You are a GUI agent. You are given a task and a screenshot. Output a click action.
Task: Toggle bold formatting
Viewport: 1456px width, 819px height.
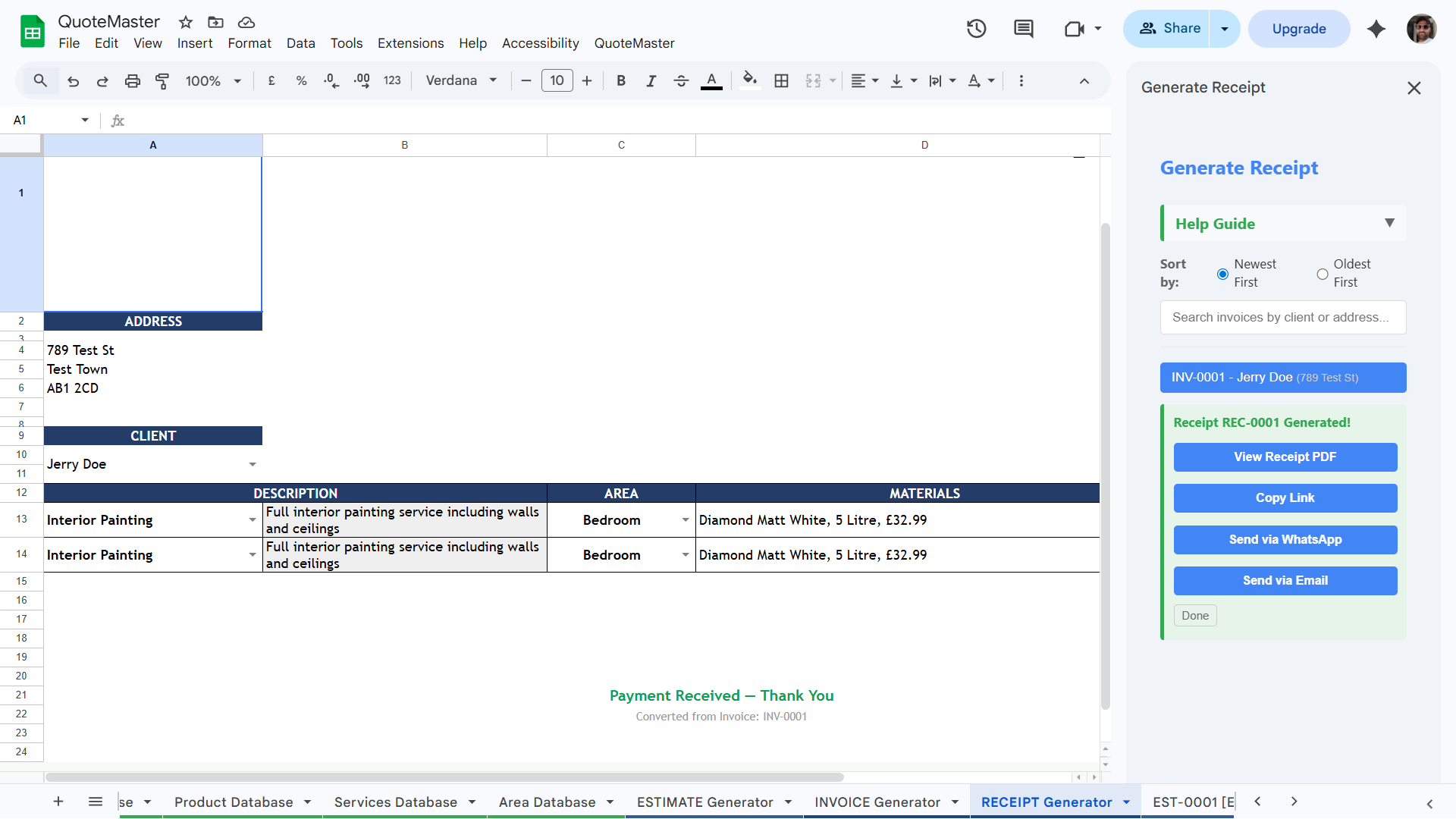(621, 80)
